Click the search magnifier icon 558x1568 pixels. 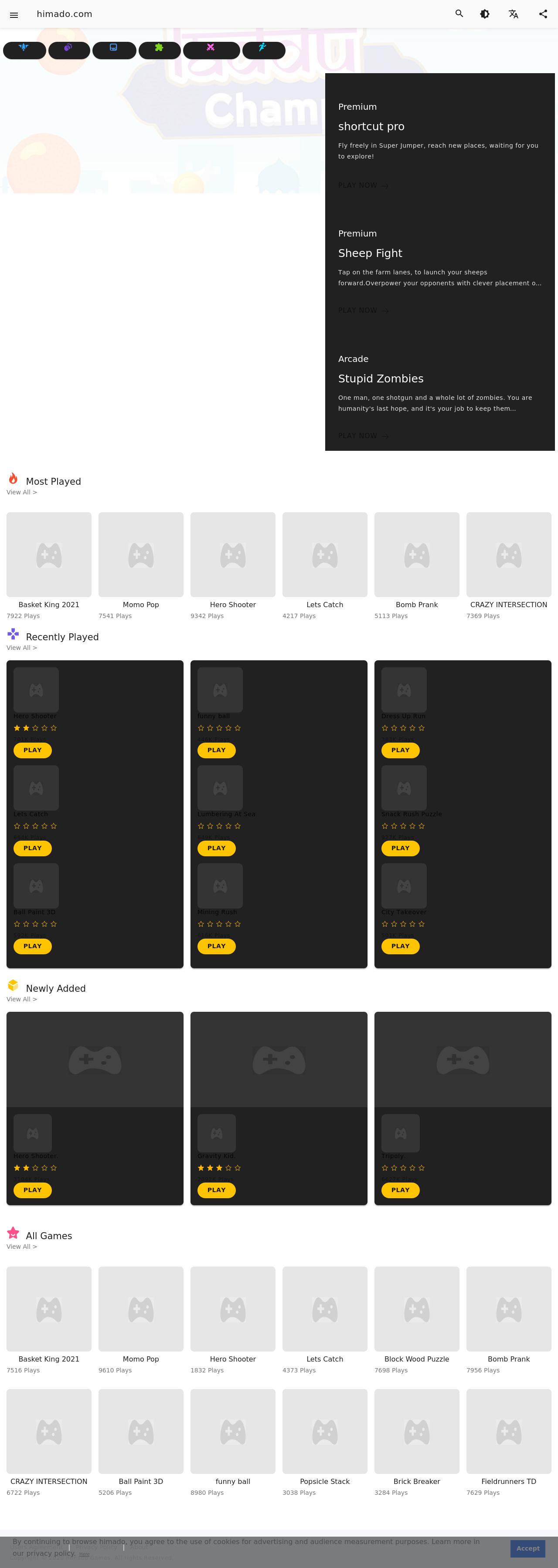(x=459, y=14)
